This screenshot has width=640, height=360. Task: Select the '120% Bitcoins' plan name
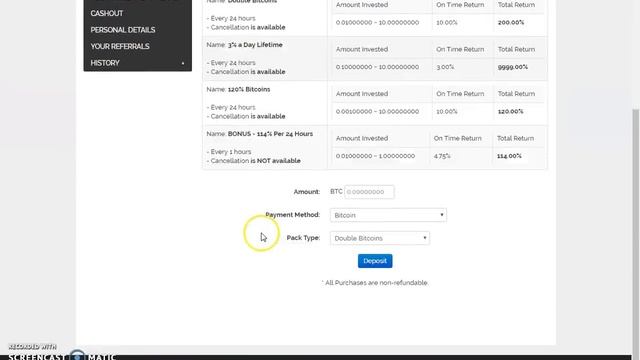(249, 89)
